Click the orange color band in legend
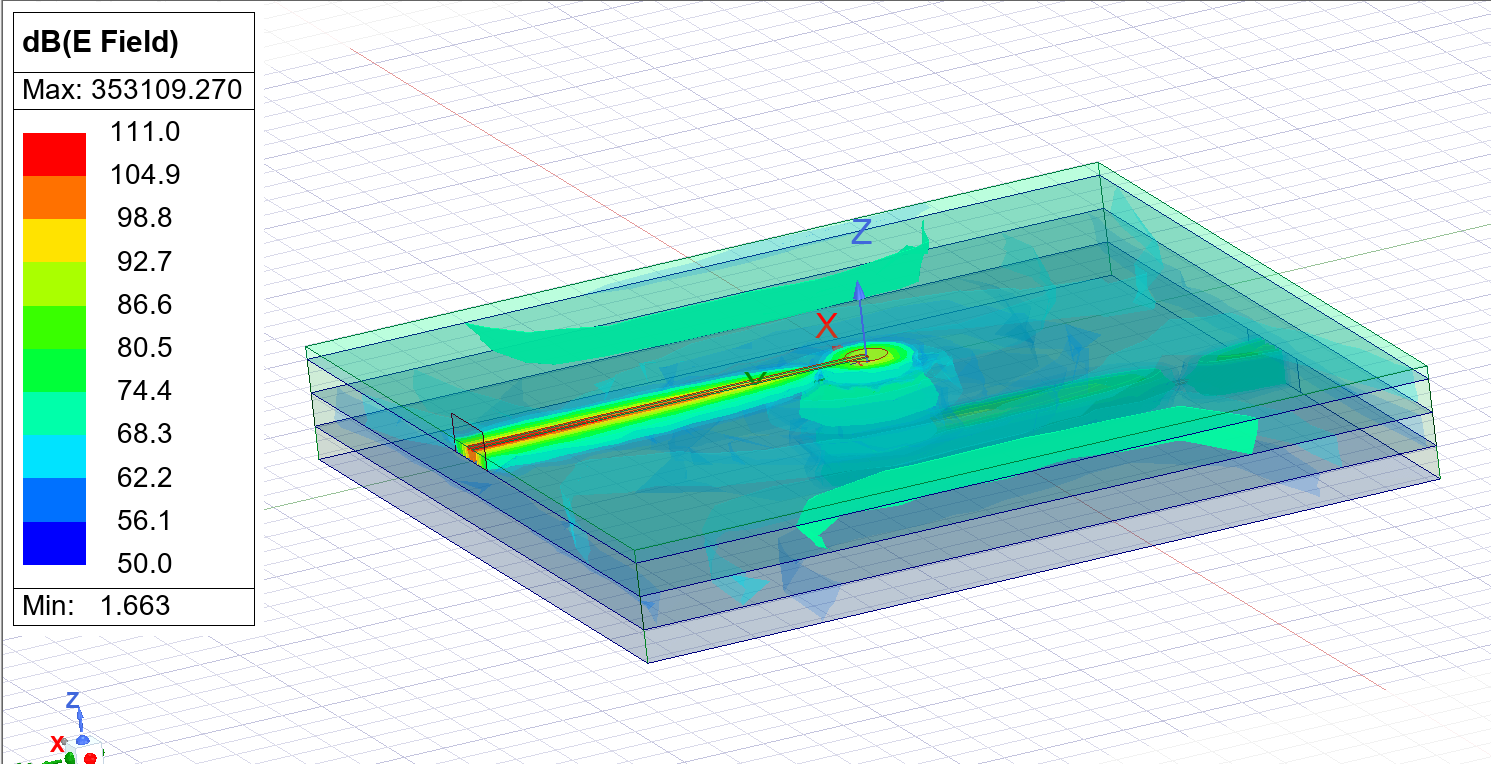1491x764 pixels. 55,198
